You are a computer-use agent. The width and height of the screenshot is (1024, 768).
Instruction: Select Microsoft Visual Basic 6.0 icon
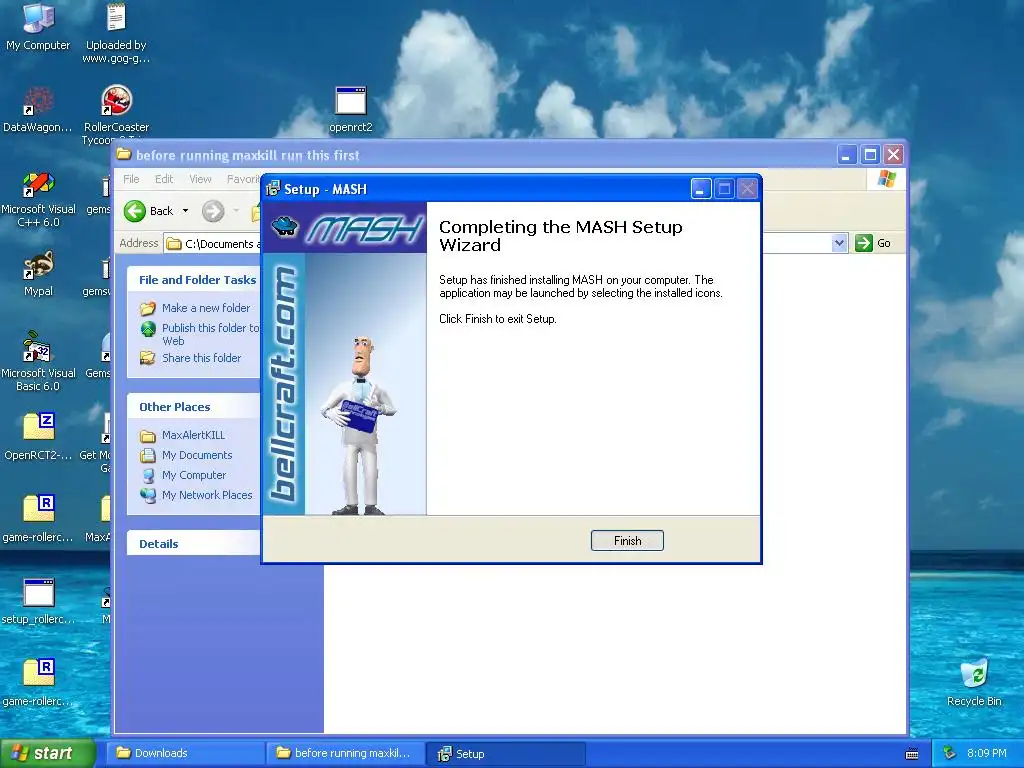coord(38,362)
